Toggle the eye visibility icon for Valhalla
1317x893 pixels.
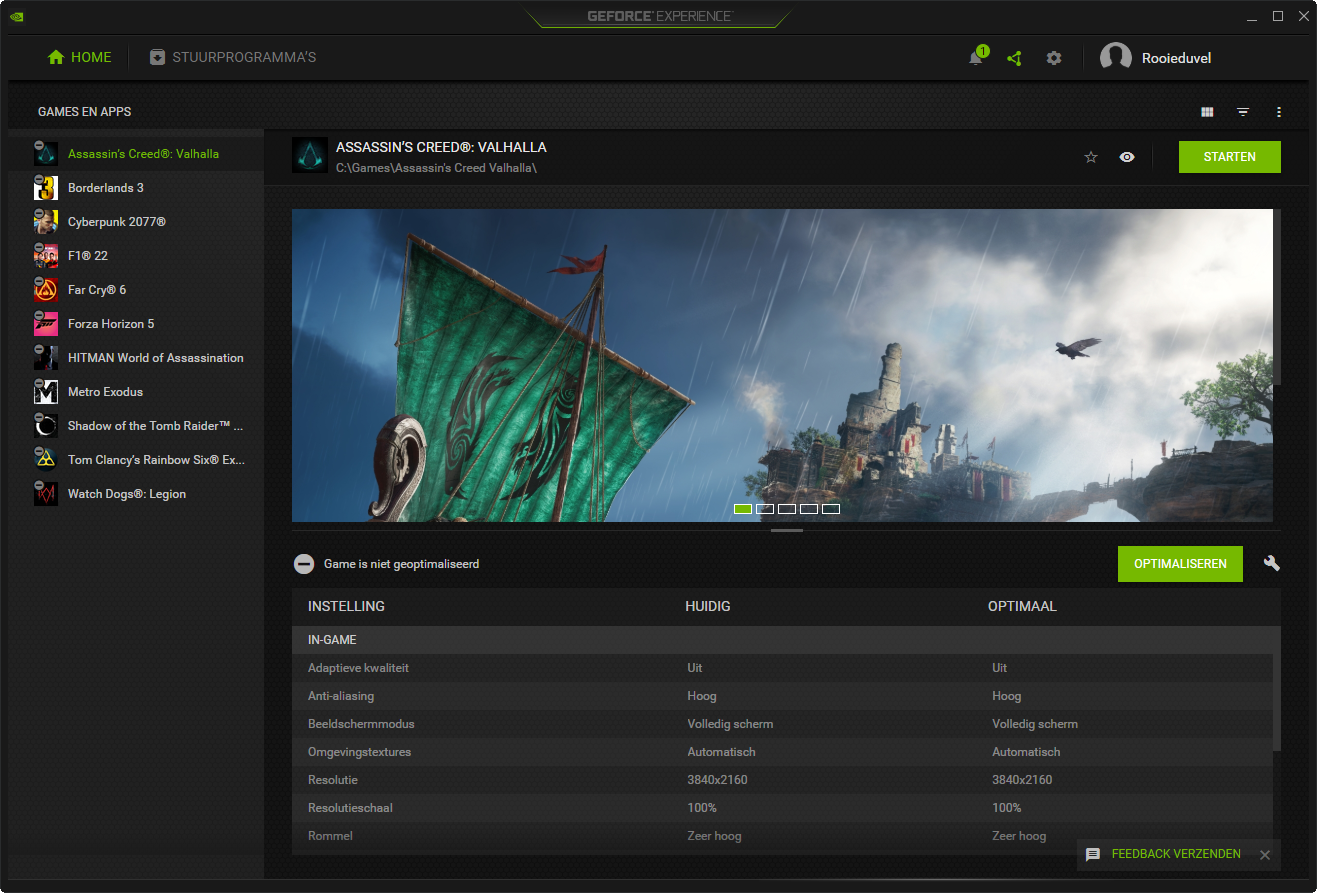coord(1127,157)
